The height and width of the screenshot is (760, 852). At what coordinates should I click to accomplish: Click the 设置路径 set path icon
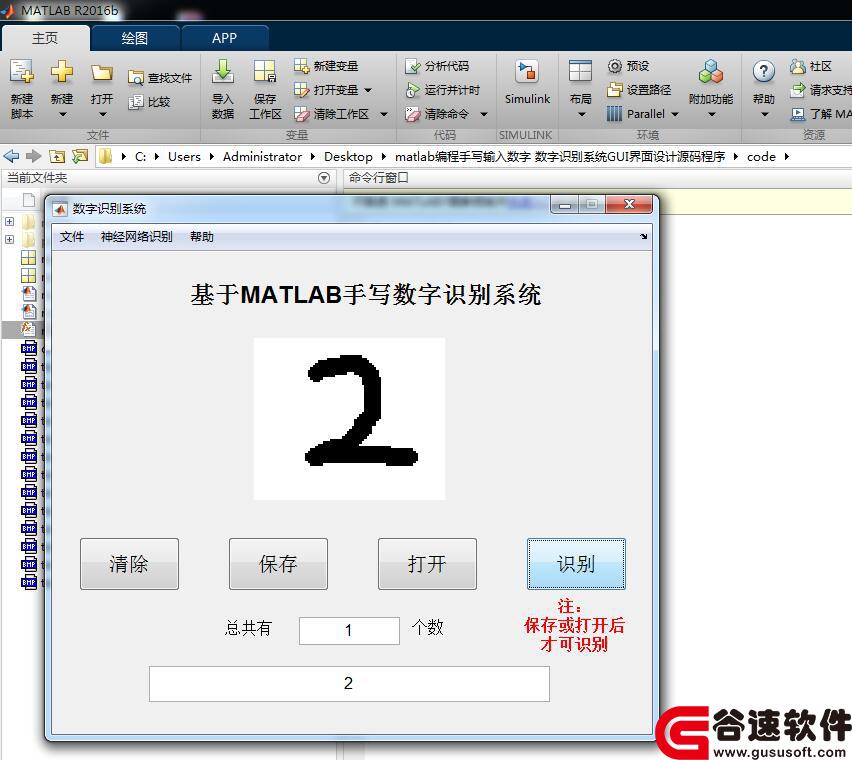(615, 90)
